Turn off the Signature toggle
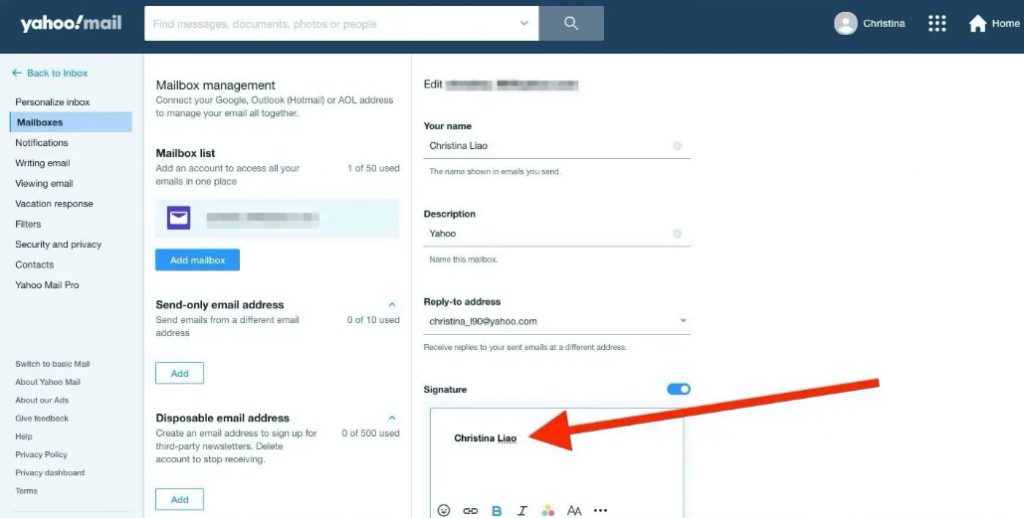Screen dimensions: 1024x518 679,389
